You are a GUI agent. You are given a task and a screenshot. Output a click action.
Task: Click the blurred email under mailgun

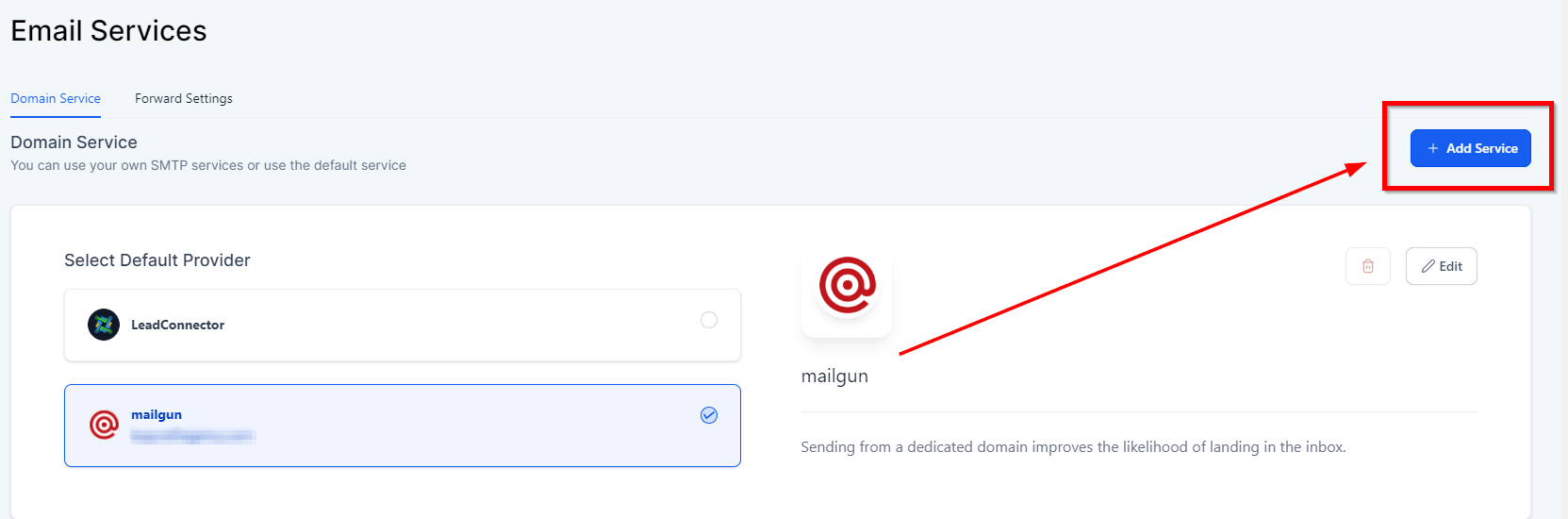(192, 436)
